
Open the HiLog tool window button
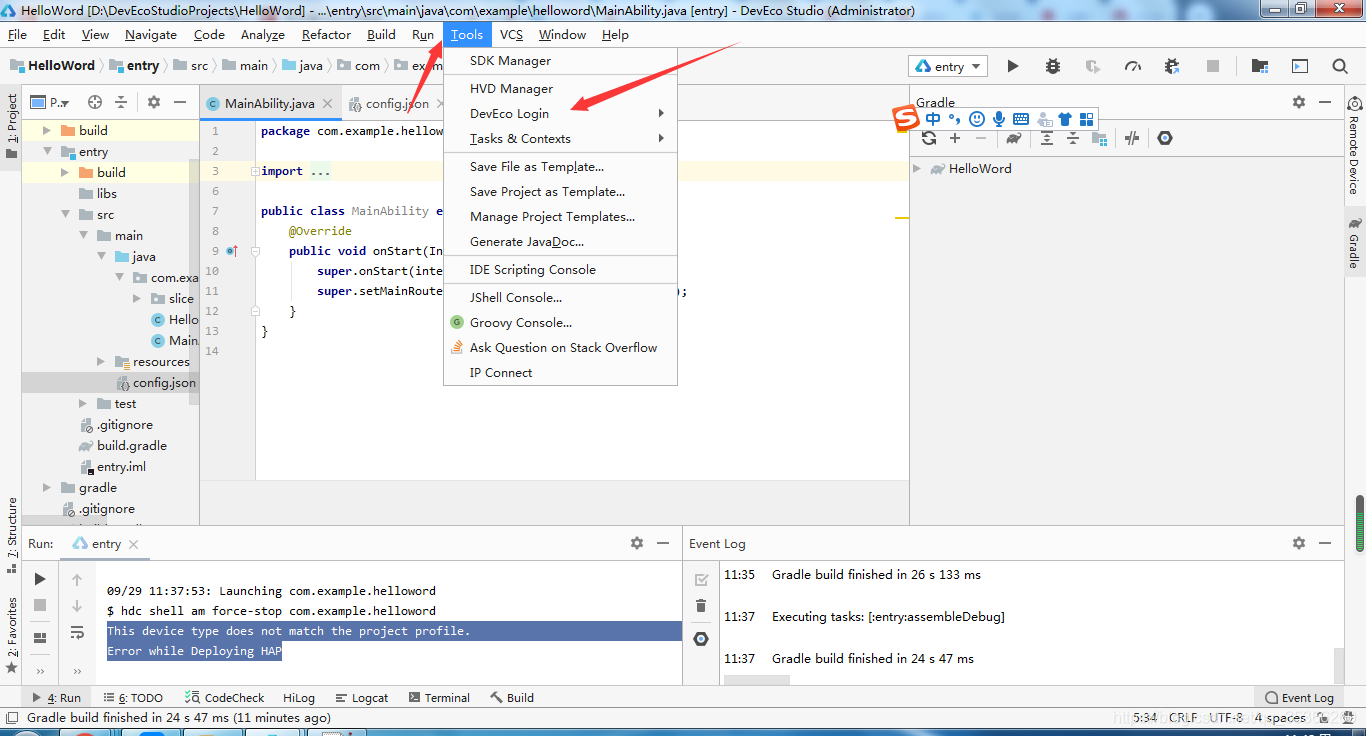click(298, 698)
